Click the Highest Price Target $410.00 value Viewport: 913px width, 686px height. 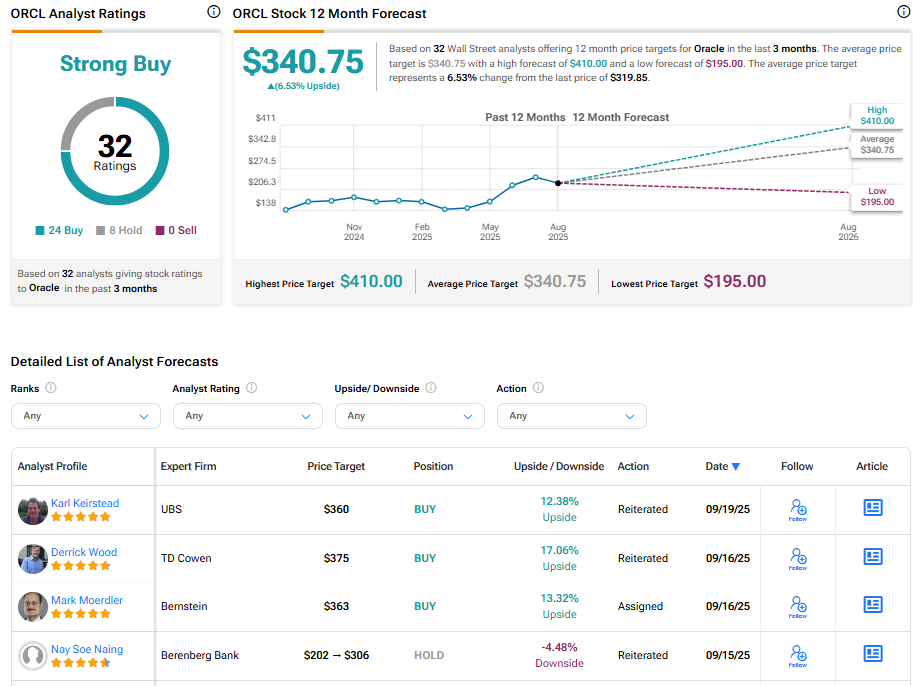[x=371, y=281]
